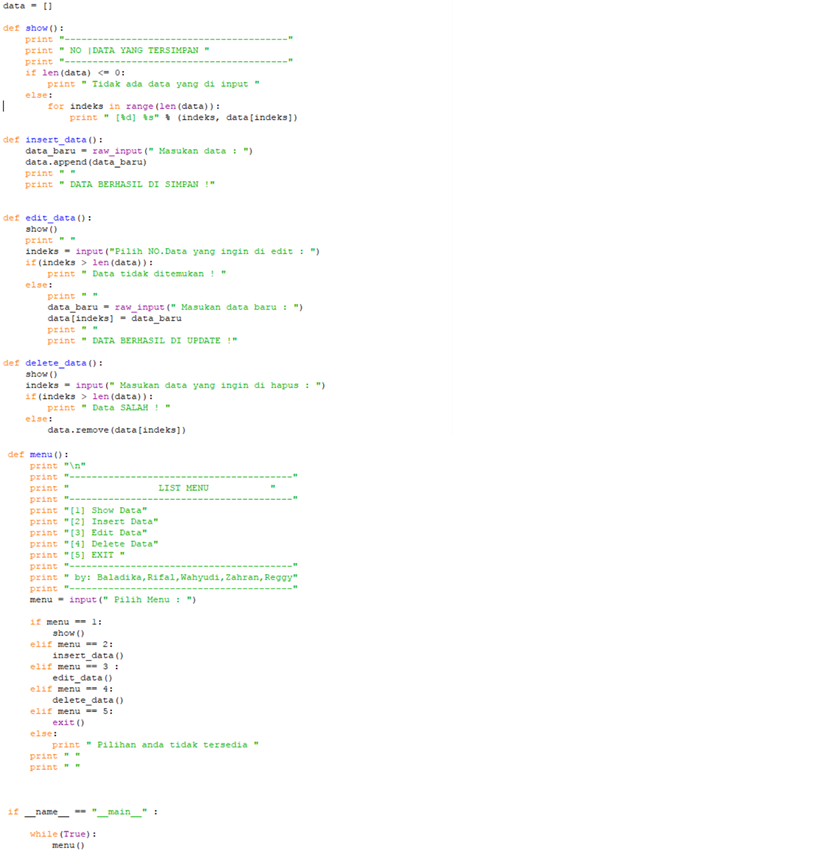
Task: Click 'Data tidak ditemukan !' print line
Action: (136, 274)
